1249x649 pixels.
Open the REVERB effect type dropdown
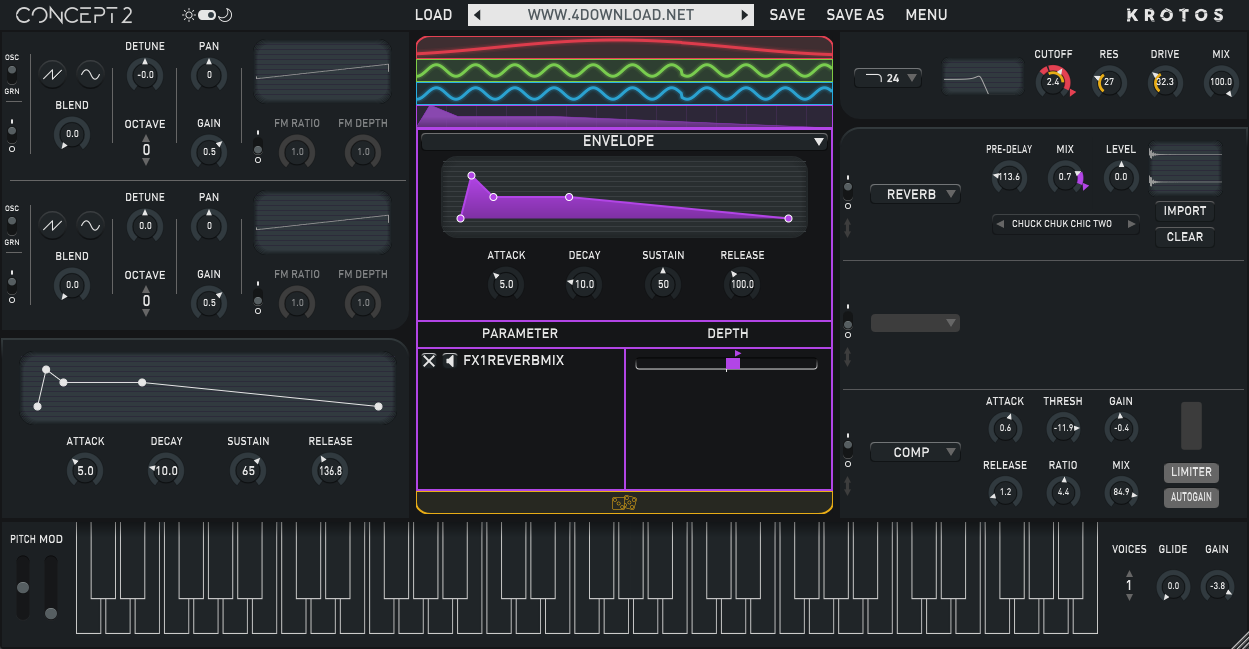tap(915, 194)
